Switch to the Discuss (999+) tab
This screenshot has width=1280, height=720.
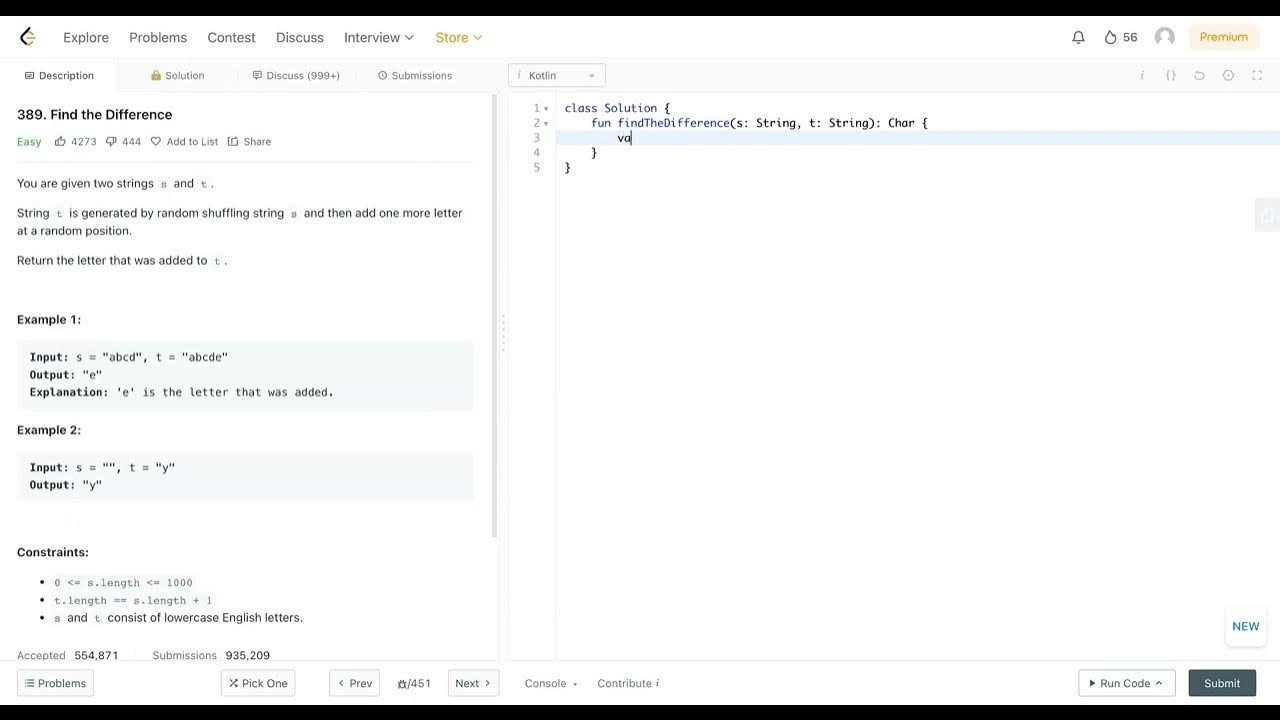296,75
